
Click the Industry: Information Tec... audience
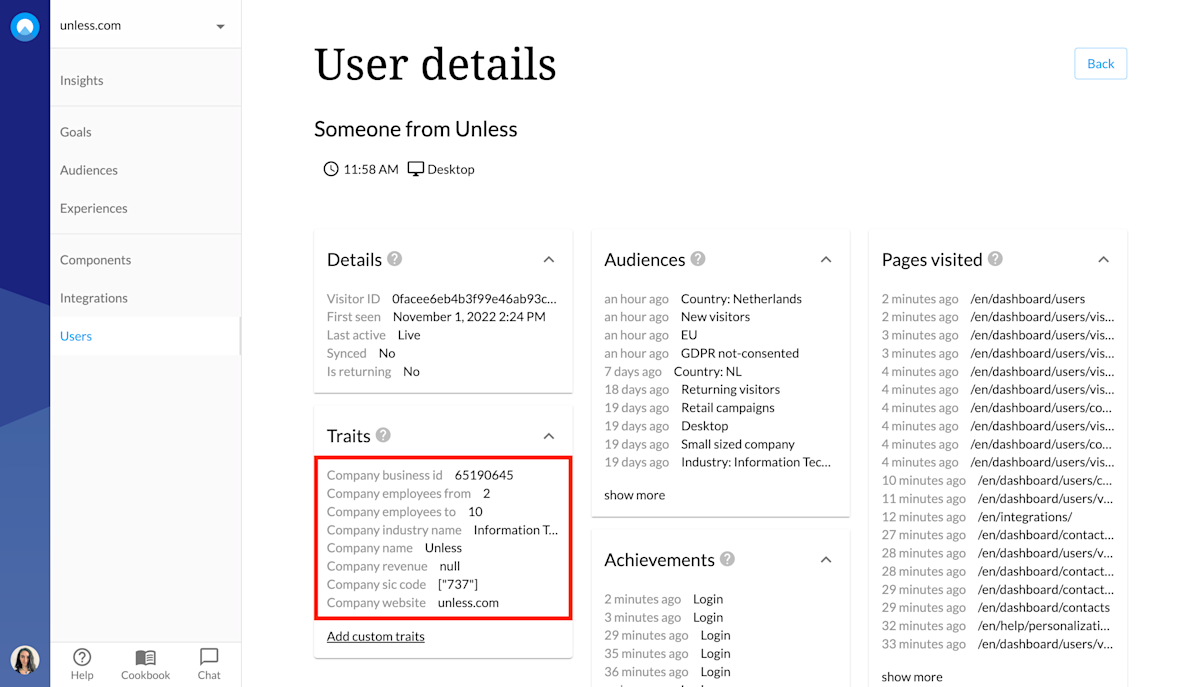point(756,462)
